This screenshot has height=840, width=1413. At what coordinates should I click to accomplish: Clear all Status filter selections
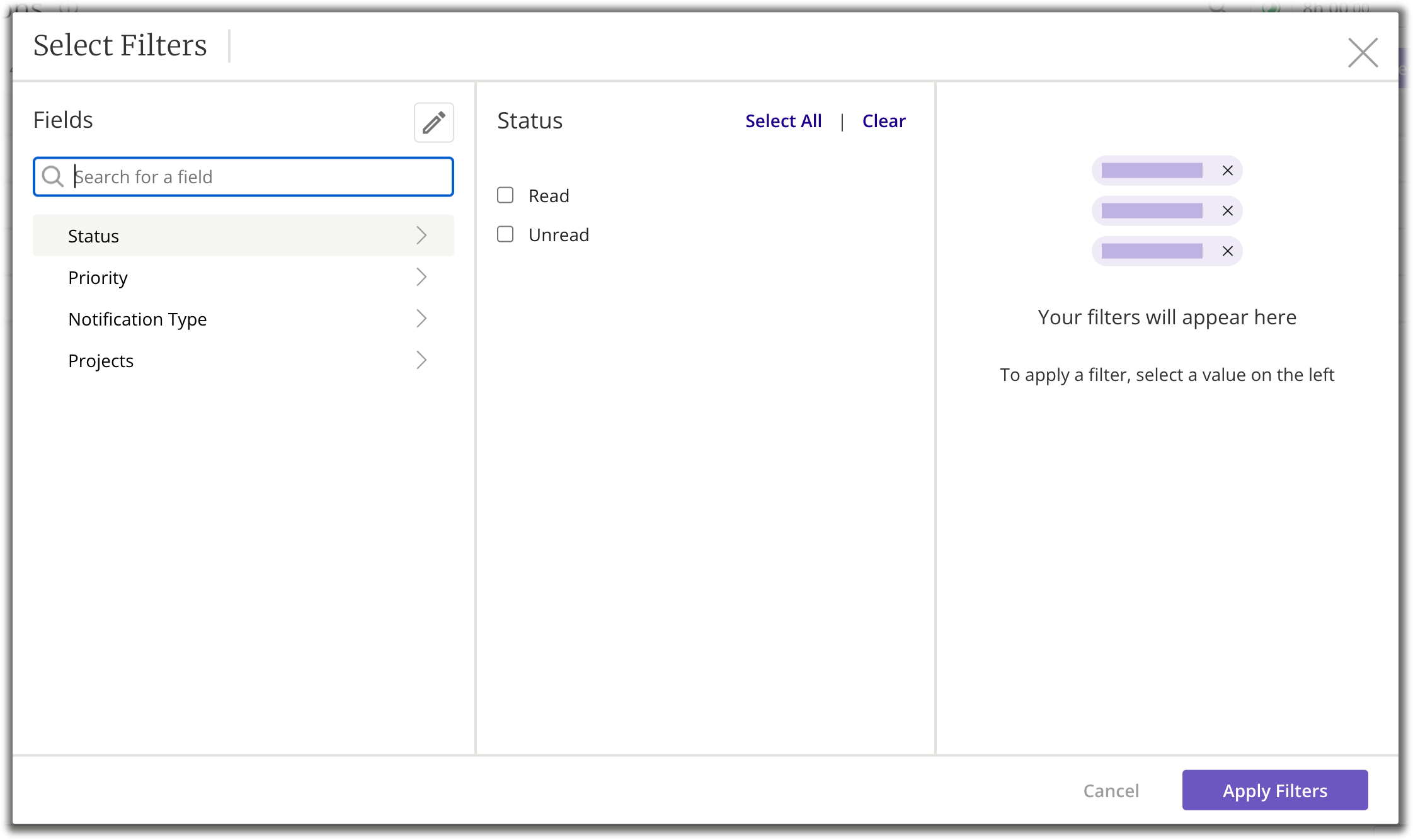(x=884, y=120)
